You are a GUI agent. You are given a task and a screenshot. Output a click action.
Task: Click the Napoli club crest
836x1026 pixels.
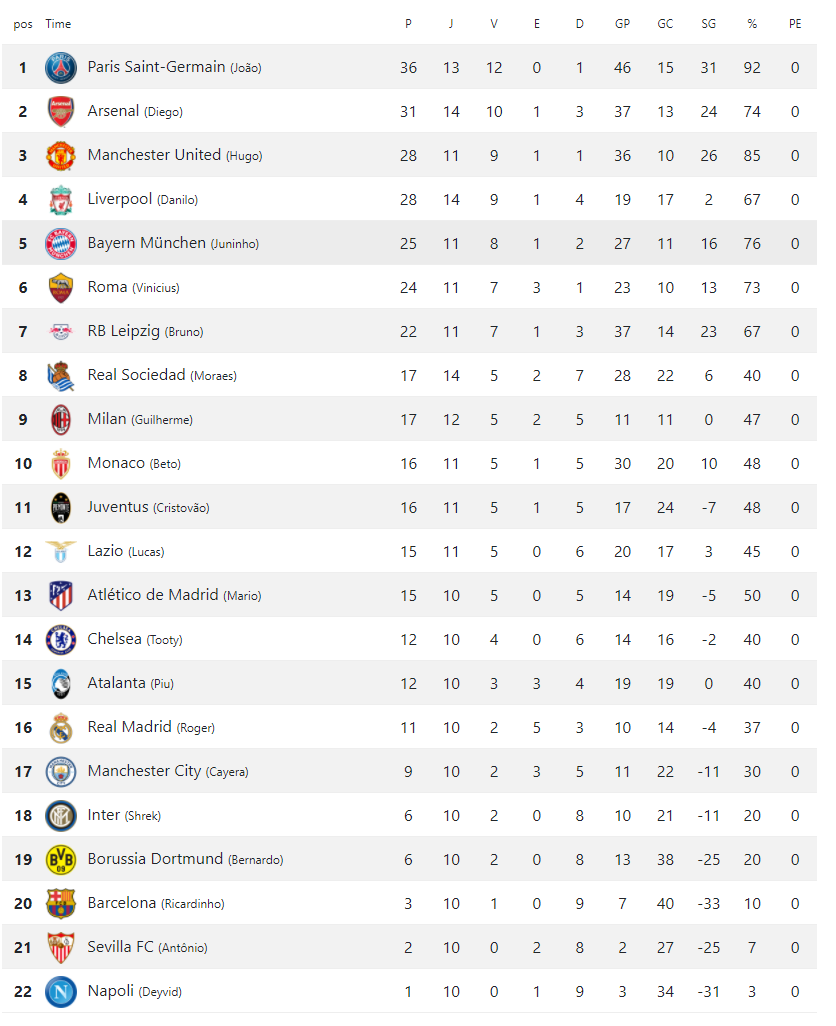click(61, 992)
